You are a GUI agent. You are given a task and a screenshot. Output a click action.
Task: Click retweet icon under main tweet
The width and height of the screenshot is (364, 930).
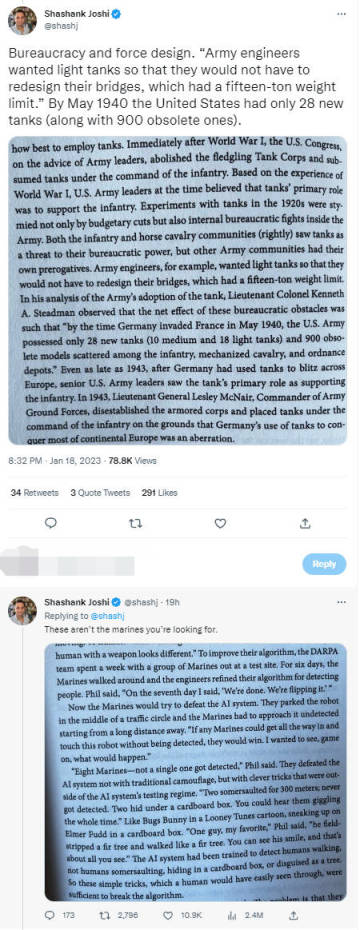[136, 523]
